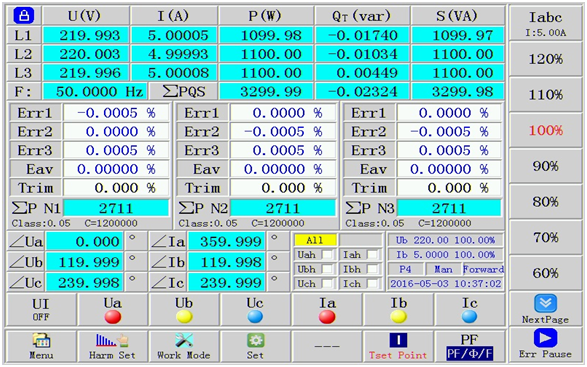
Task: Select the red 100% level
Action: [545, 131]
